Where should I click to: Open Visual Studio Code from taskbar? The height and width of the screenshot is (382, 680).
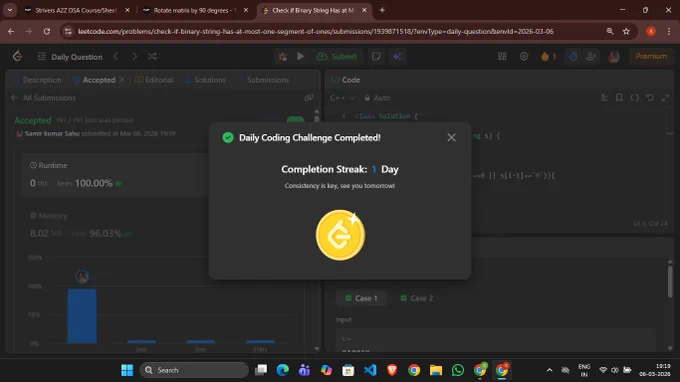(x=370, y=370)
